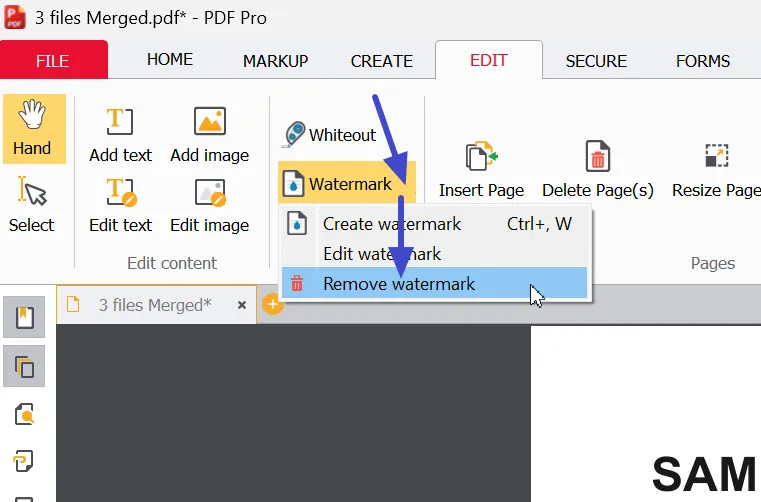The image size is (761, 502).
Task: Open the Watermark dropdown button
Action: (347, 184)
